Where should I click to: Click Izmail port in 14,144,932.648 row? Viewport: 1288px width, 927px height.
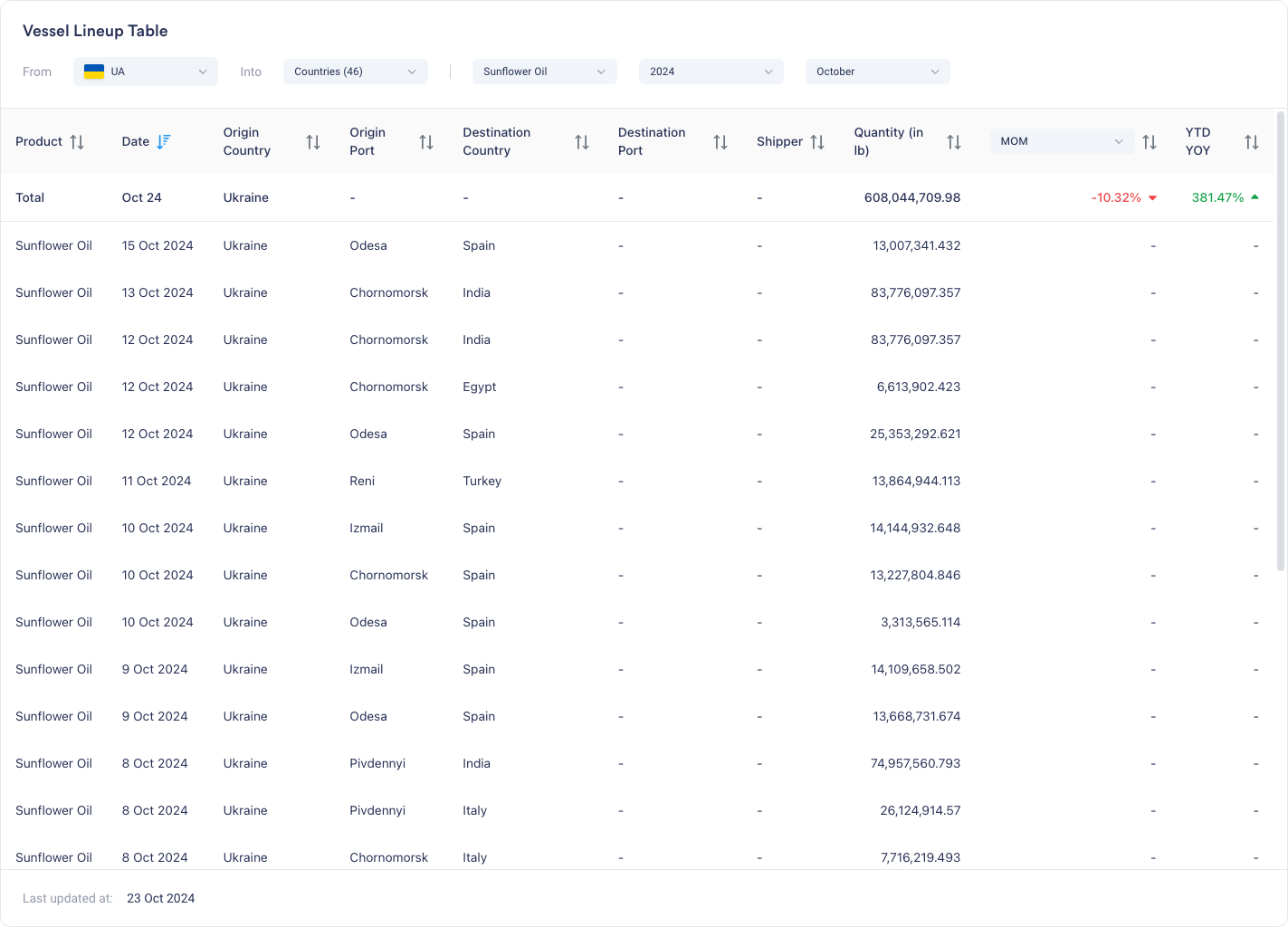[x=367, y=528]
